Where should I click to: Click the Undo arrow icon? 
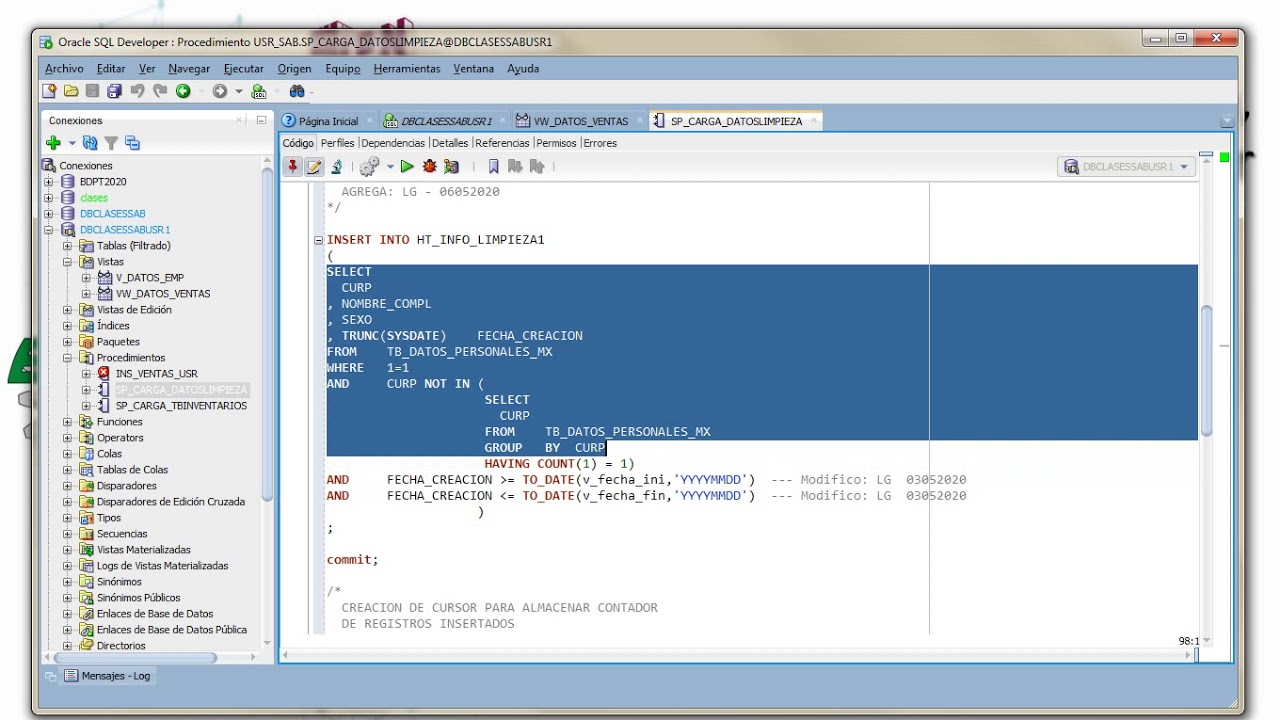click(137, 91)
